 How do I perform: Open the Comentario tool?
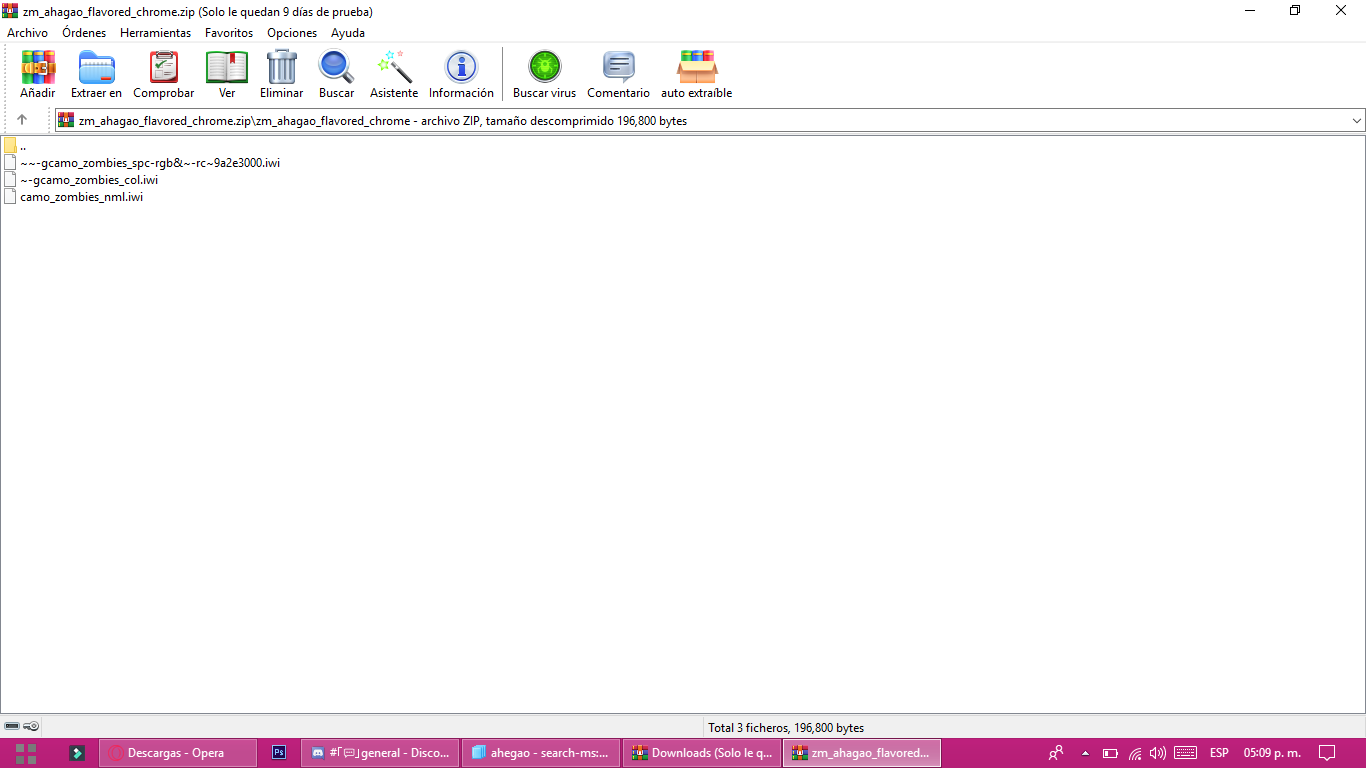(618, 75)
